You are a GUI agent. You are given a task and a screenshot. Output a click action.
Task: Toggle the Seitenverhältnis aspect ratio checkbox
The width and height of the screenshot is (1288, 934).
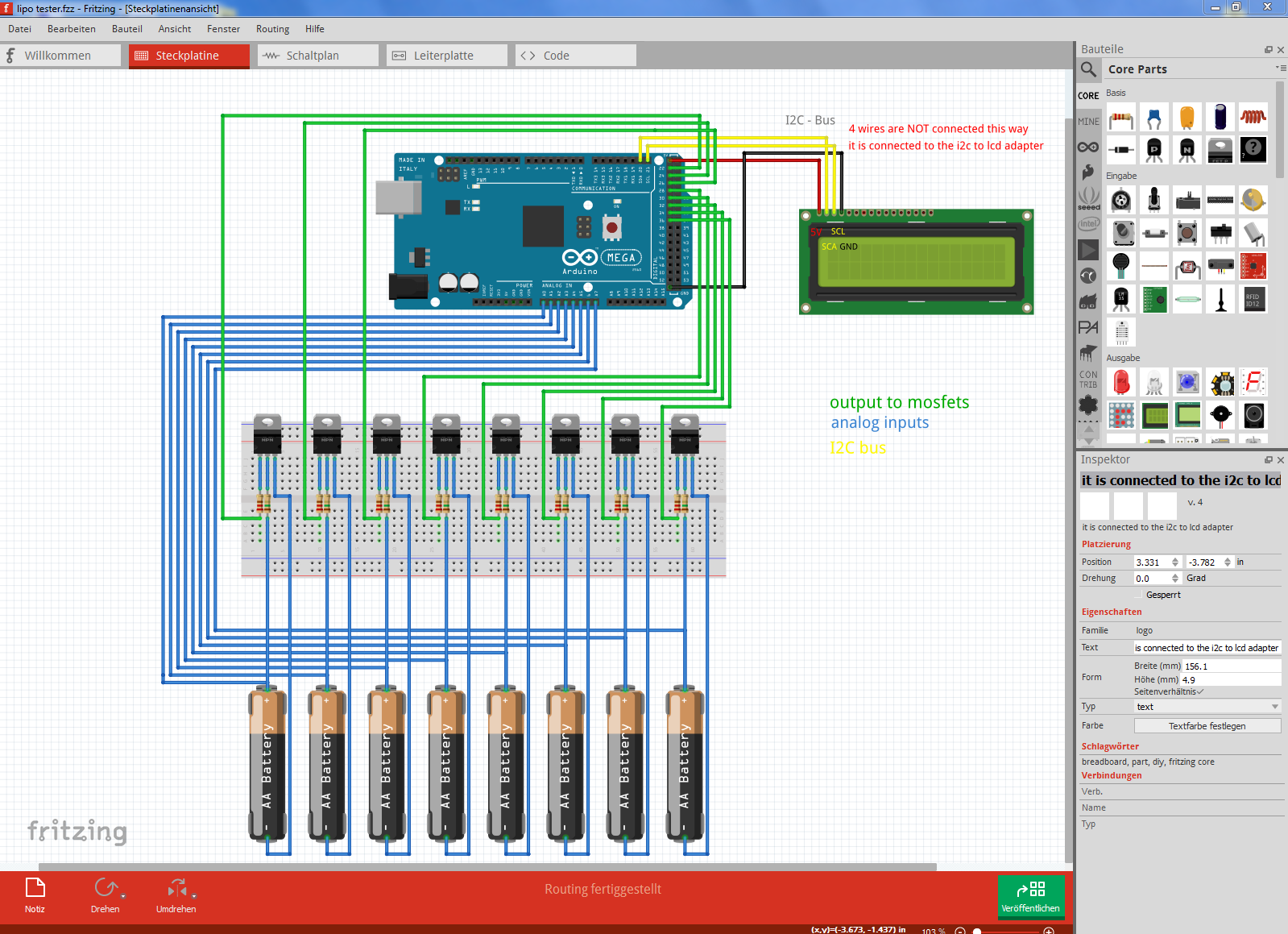point(1200,691)
